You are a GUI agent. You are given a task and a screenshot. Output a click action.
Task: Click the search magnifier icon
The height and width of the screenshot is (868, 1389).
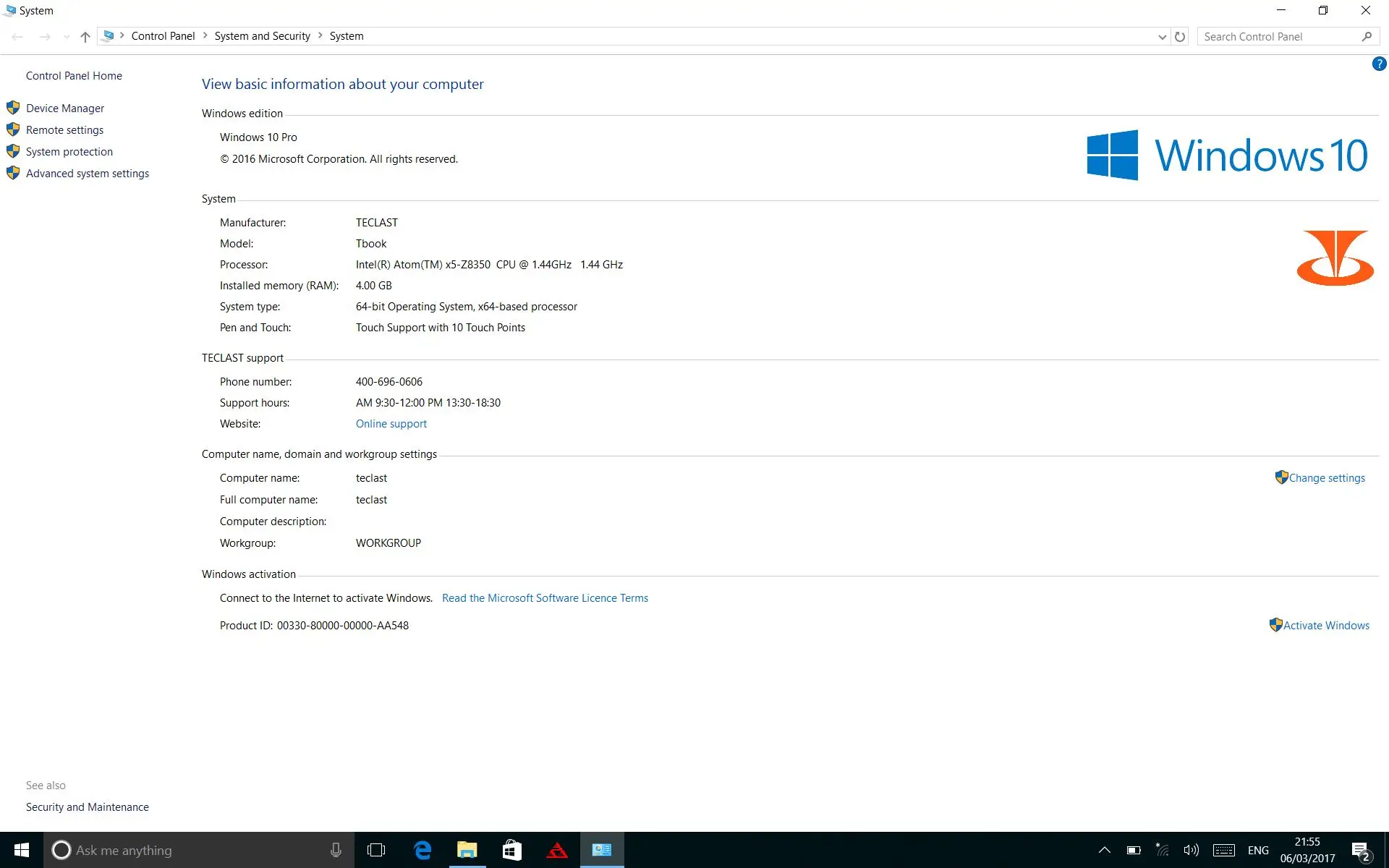[1367, 37]
